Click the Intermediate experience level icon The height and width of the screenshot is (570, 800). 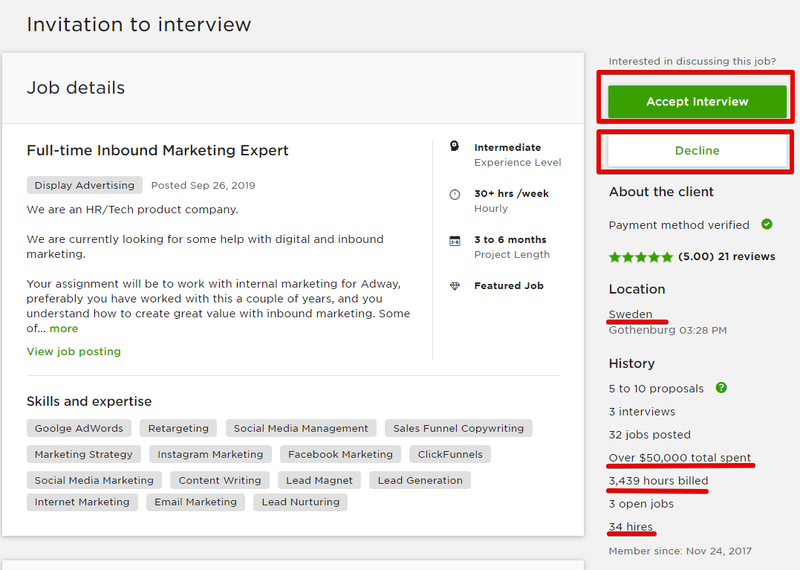(x=454, y=146)
